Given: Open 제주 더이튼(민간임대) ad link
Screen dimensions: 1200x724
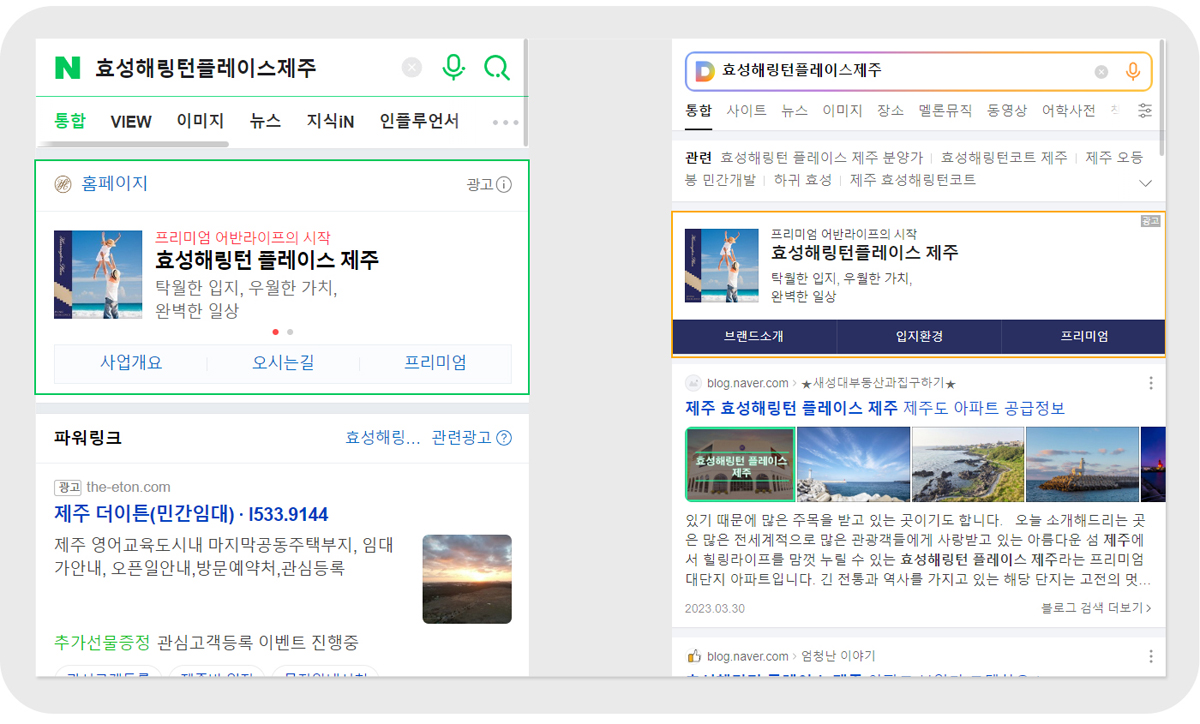Looking at the screenshot, I should [191, 514].
